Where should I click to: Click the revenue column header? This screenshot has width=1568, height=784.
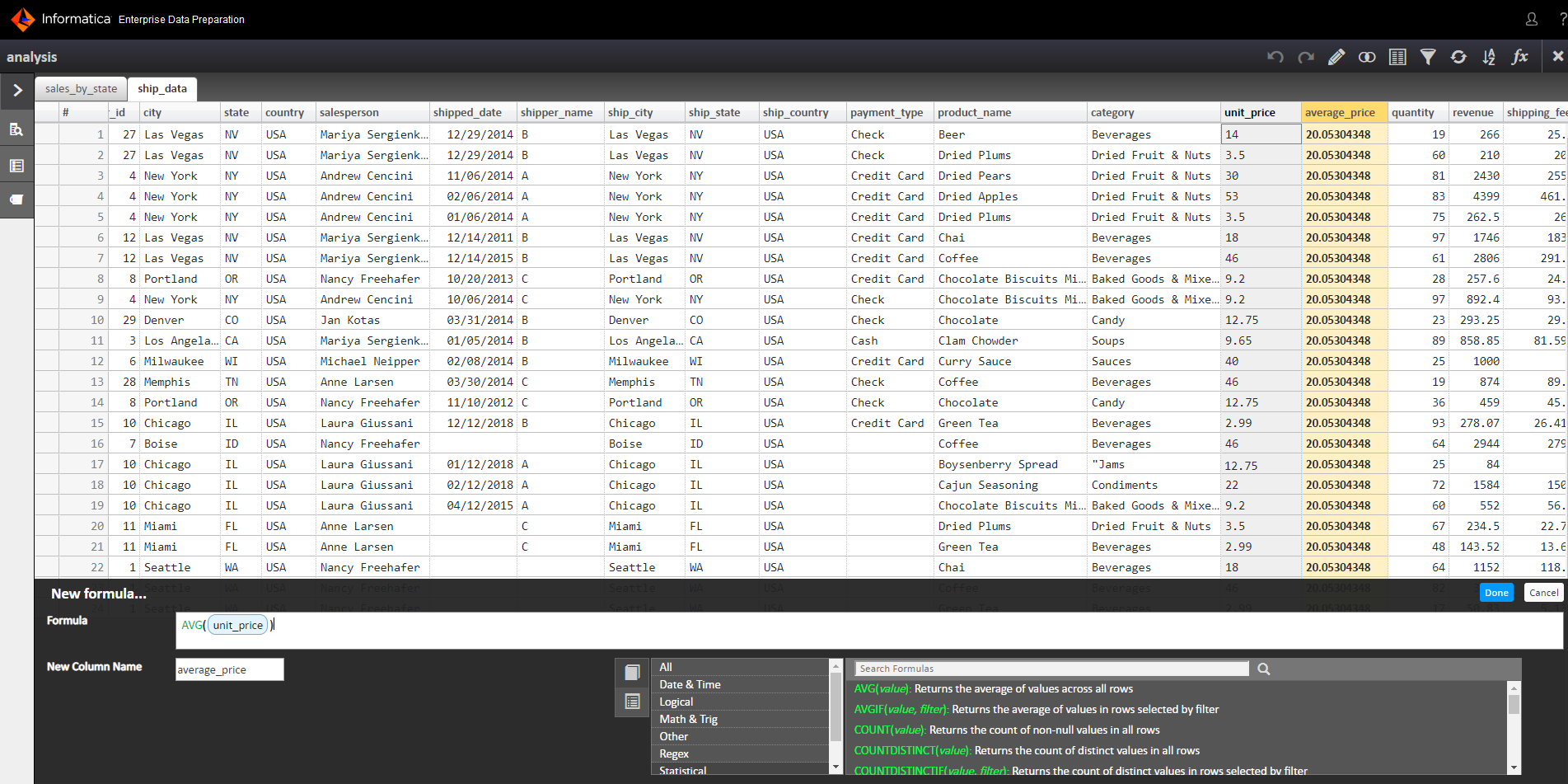pyautogui.click(x=1476, y=112)
